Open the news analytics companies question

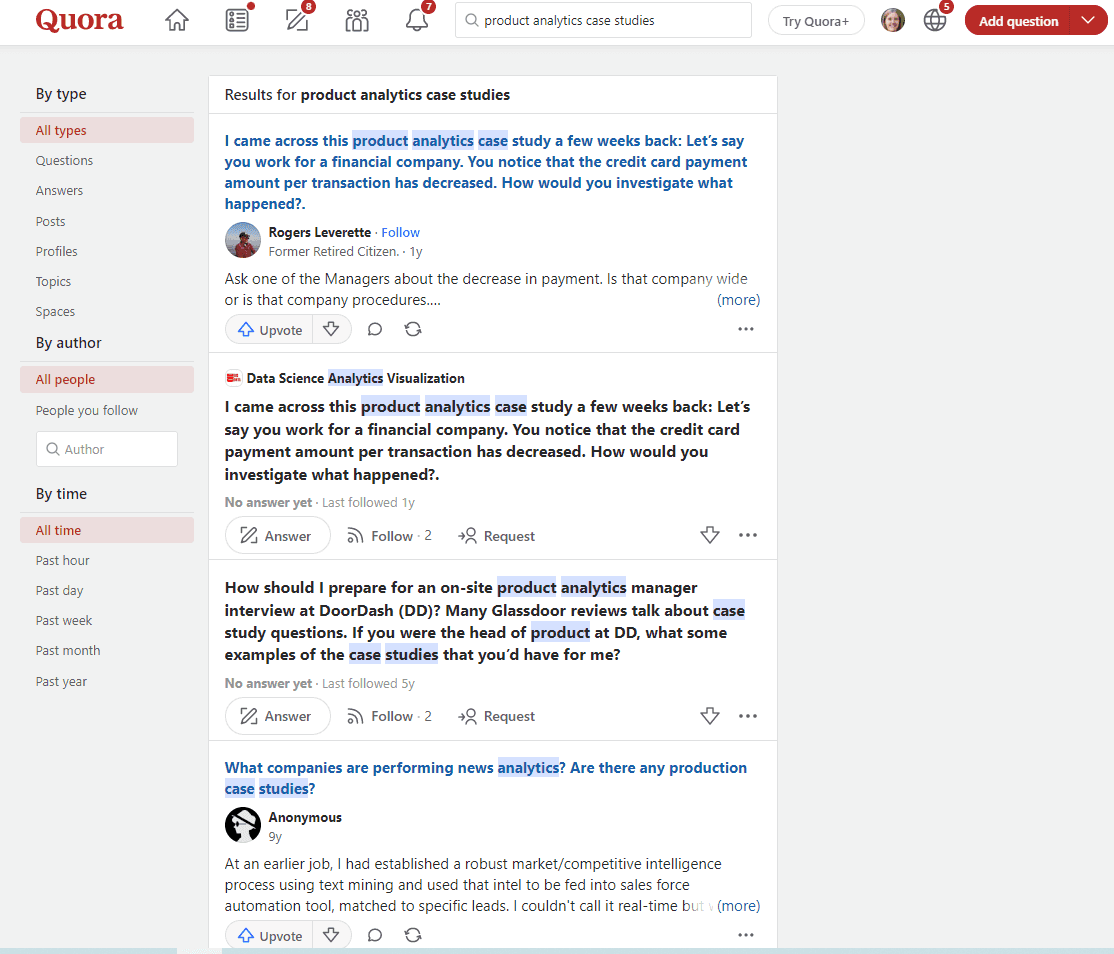[x=486, y=778]
